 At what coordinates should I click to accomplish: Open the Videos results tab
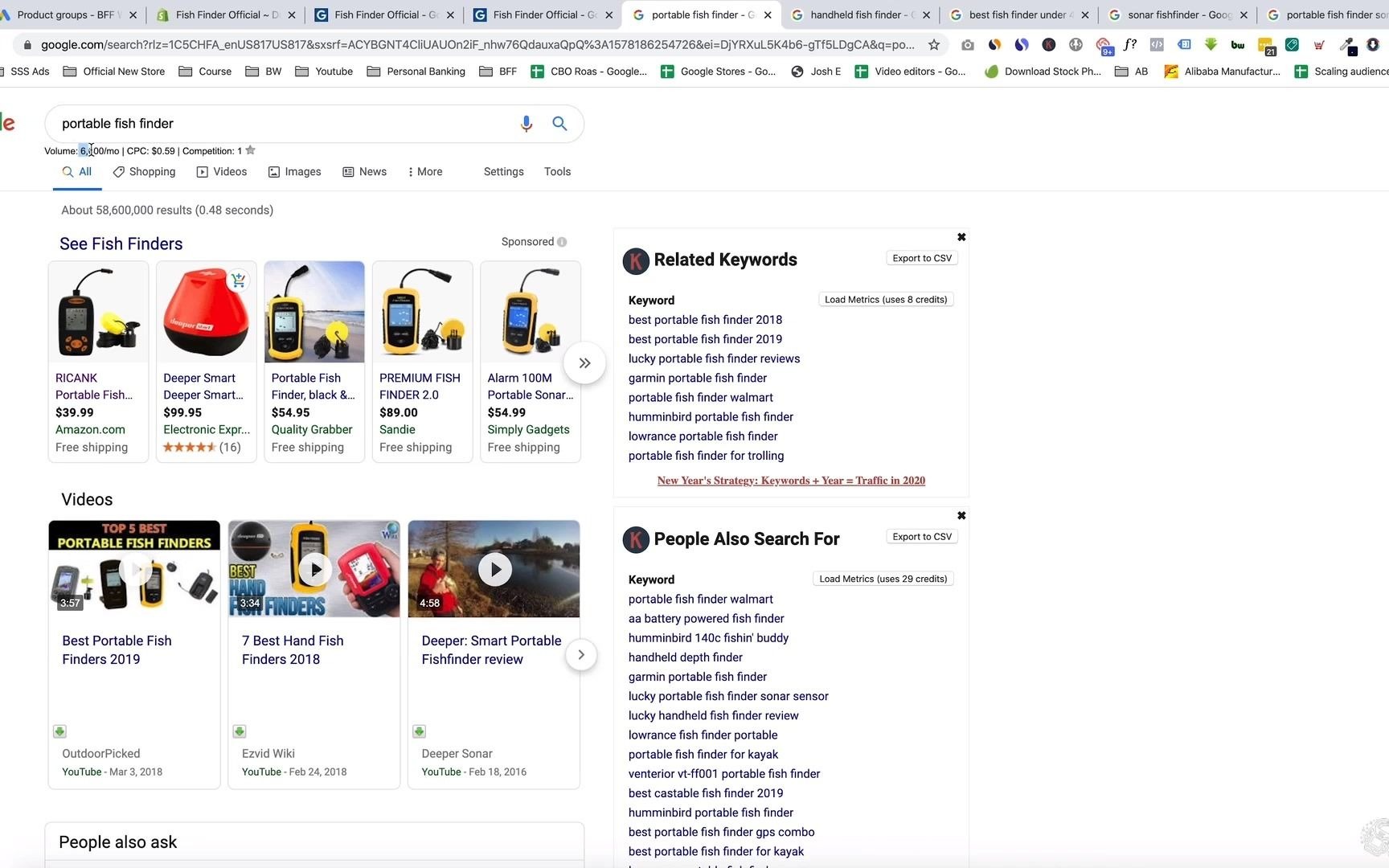[222, 172]
